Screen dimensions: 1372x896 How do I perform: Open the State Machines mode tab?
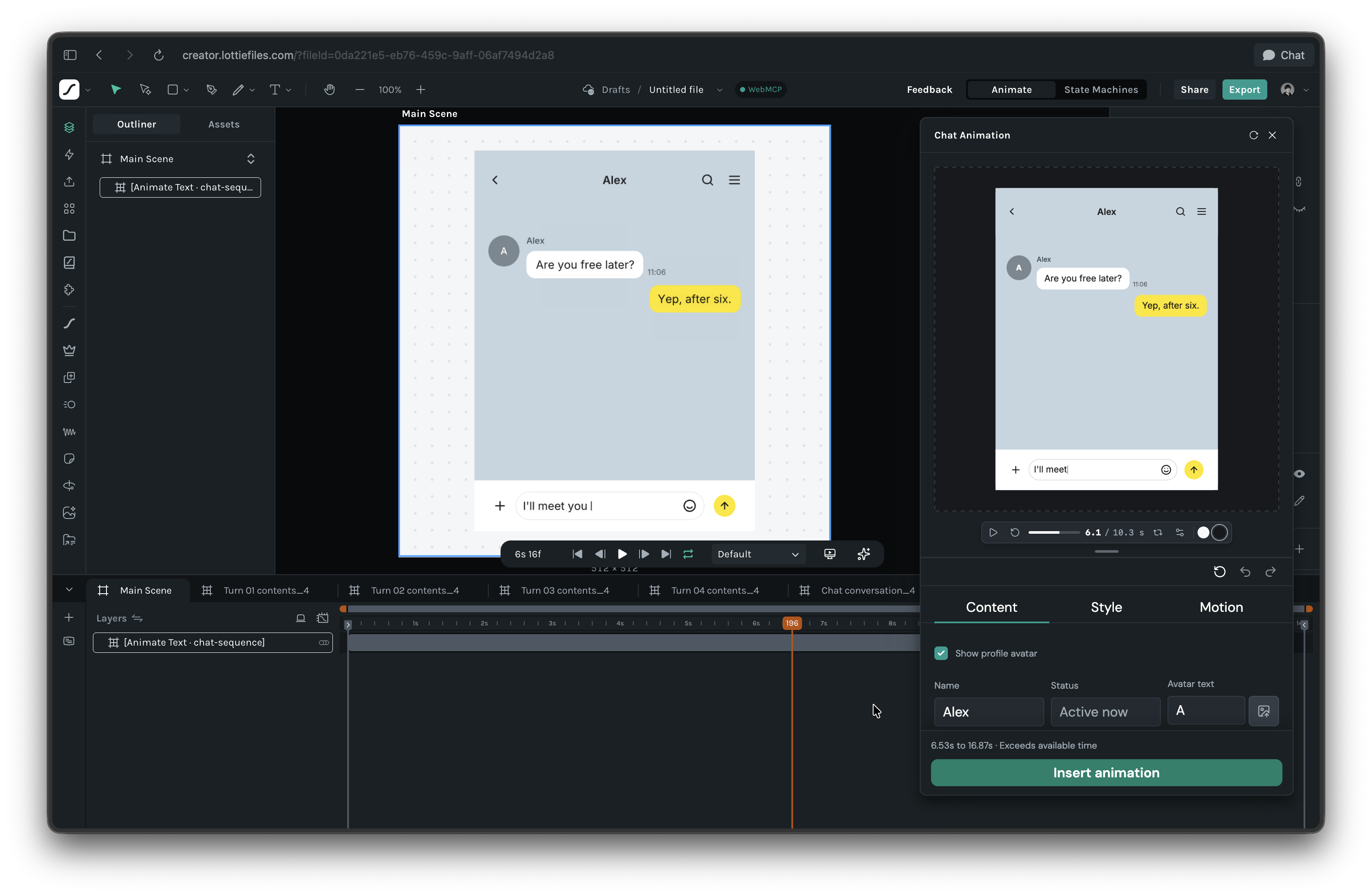point(1100,90)
